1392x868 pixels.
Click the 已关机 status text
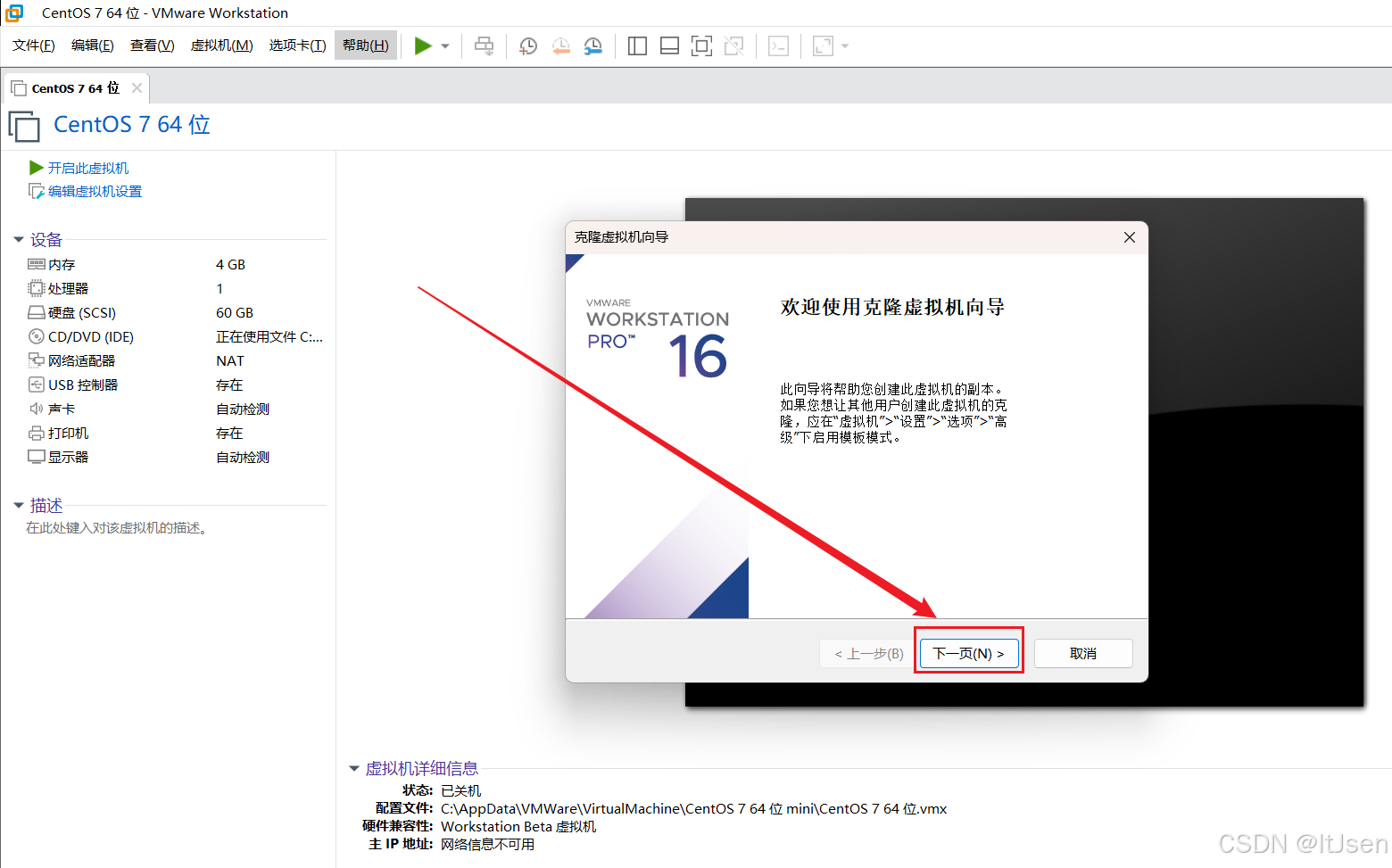[x=460, y=790]
